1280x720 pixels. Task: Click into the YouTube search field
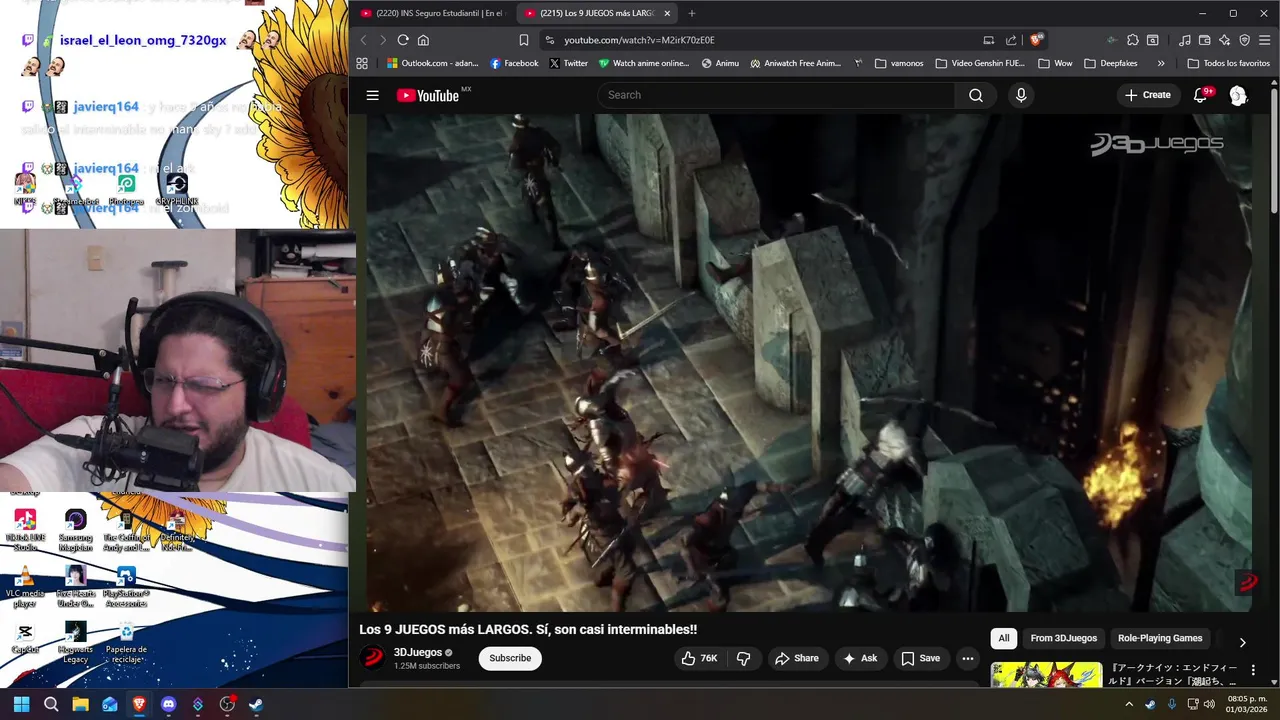[x=776, y=95]
